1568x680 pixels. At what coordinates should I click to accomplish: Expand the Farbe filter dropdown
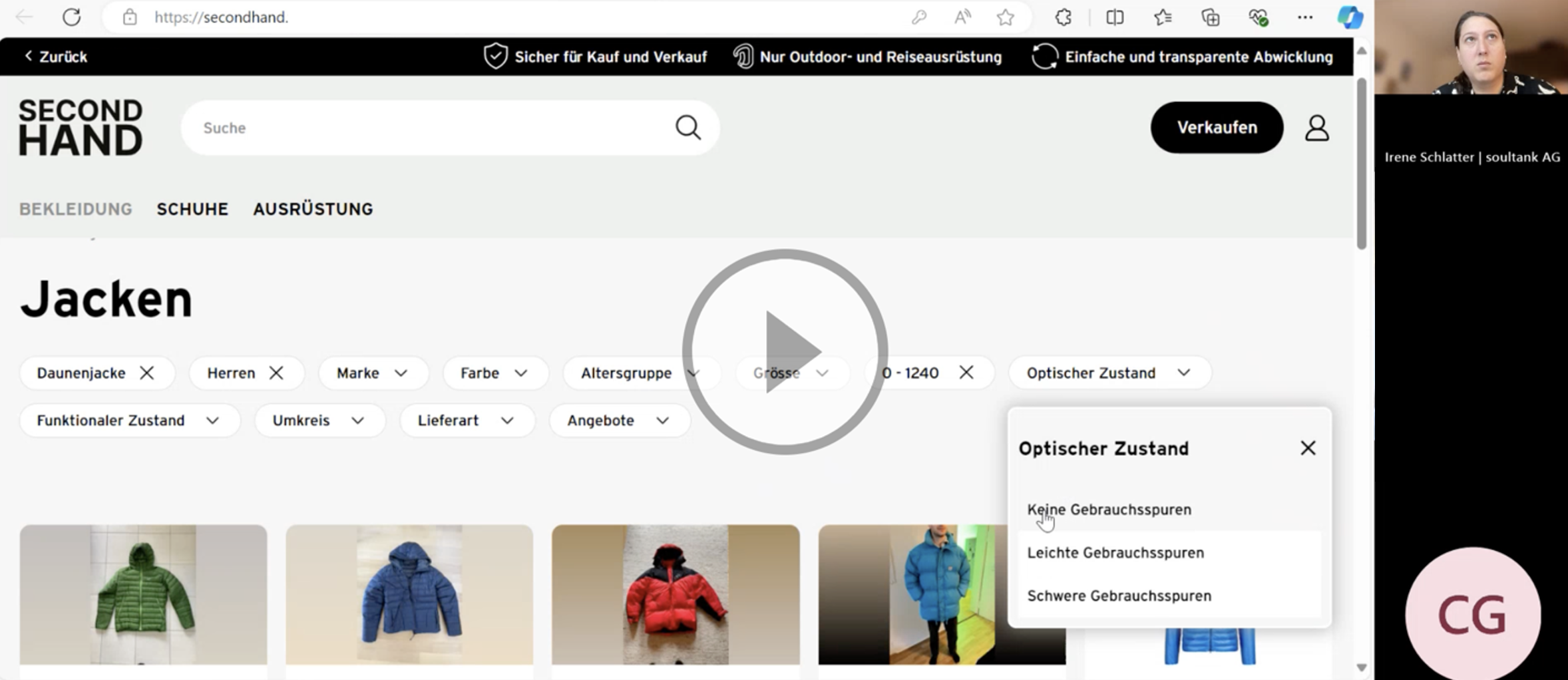[495, 373]
